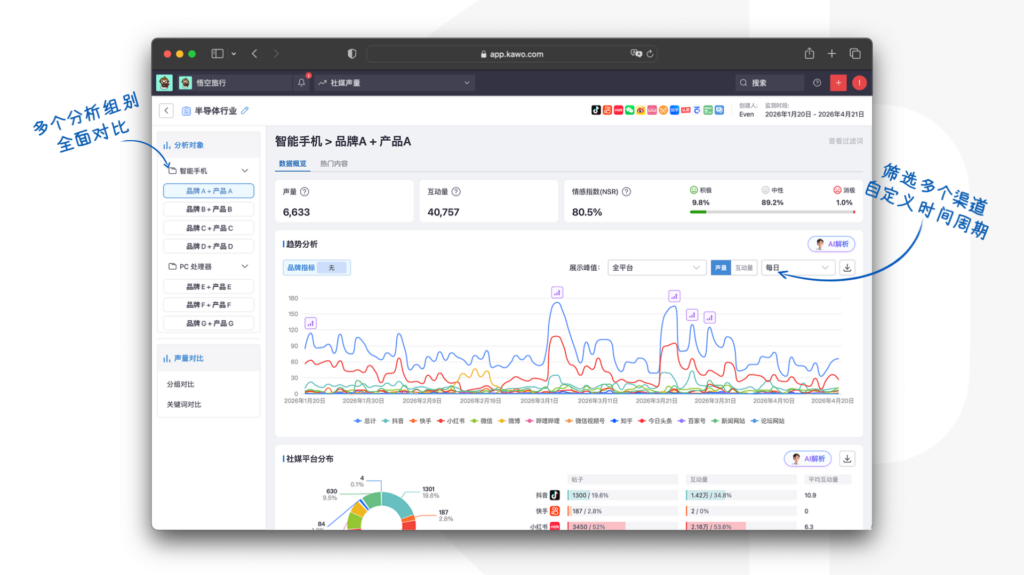Select 品牌 E + 产品 E analysis object
The height and width of the screenshot is (575, 1024).
point(209,286)
